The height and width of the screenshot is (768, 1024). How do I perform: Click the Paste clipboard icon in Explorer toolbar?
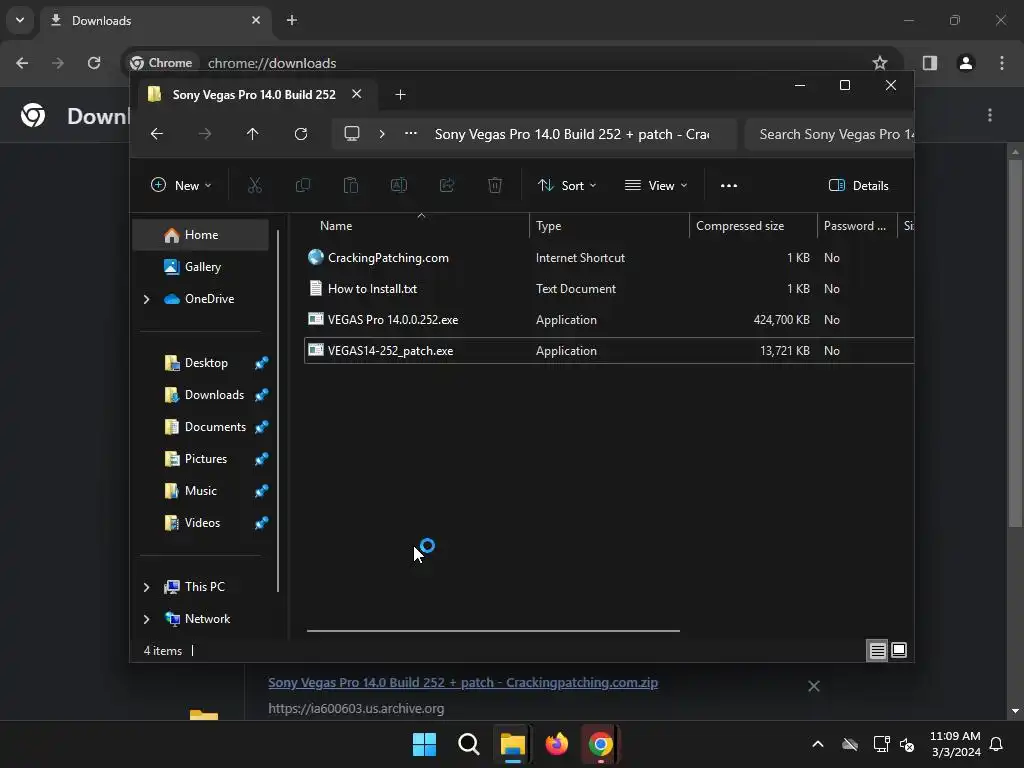(351, 185)
